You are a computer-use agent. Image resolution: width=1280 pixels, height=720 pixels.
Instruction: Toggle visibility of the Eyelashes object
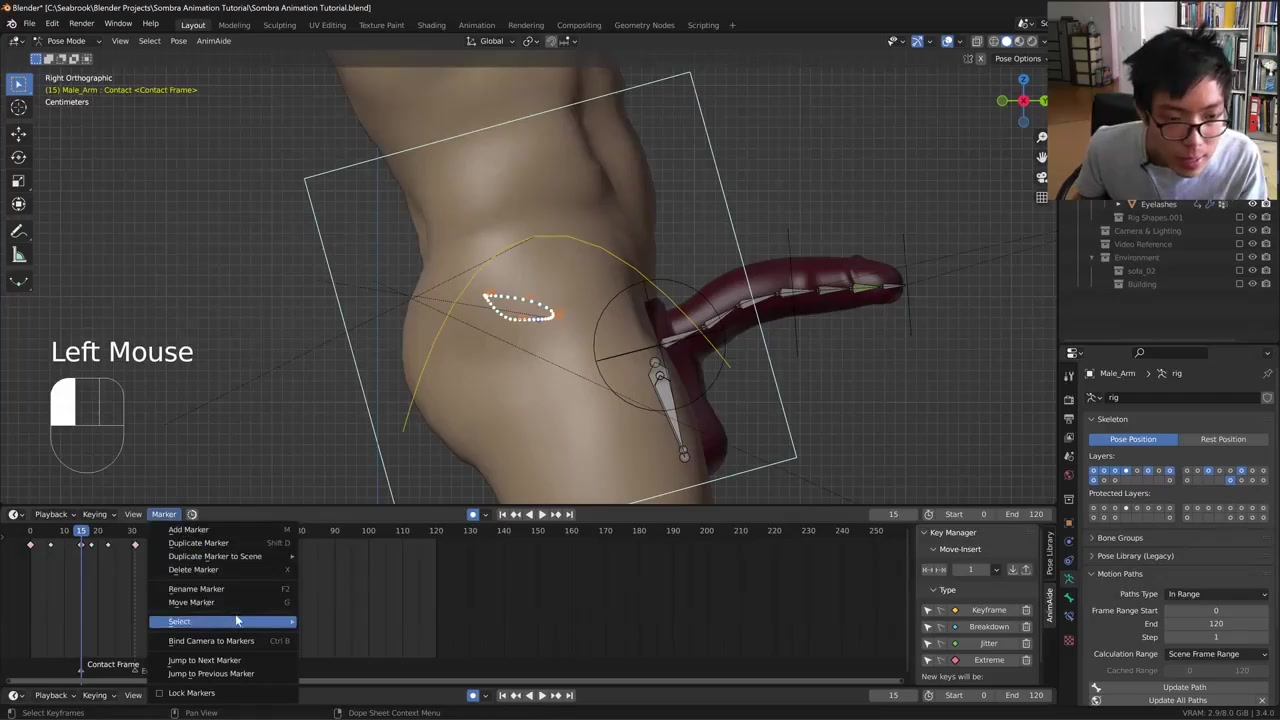tap(1252, 204)
